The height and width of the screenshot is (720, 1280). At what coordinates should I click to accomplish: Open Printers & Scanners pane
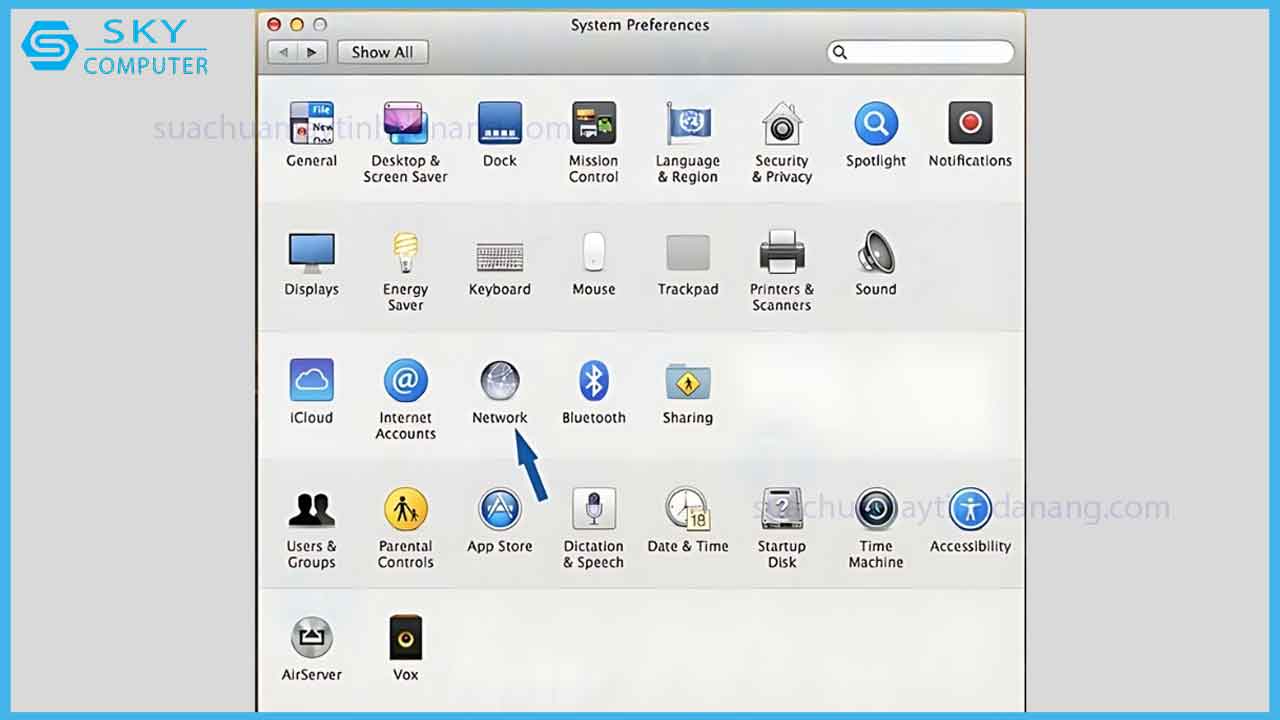[781, 254]
